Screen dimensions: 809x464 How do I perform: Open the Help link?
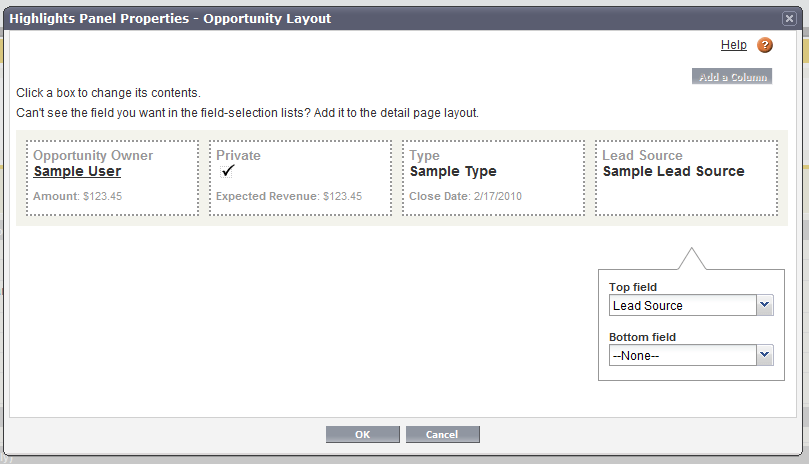[x=733, y=45]
